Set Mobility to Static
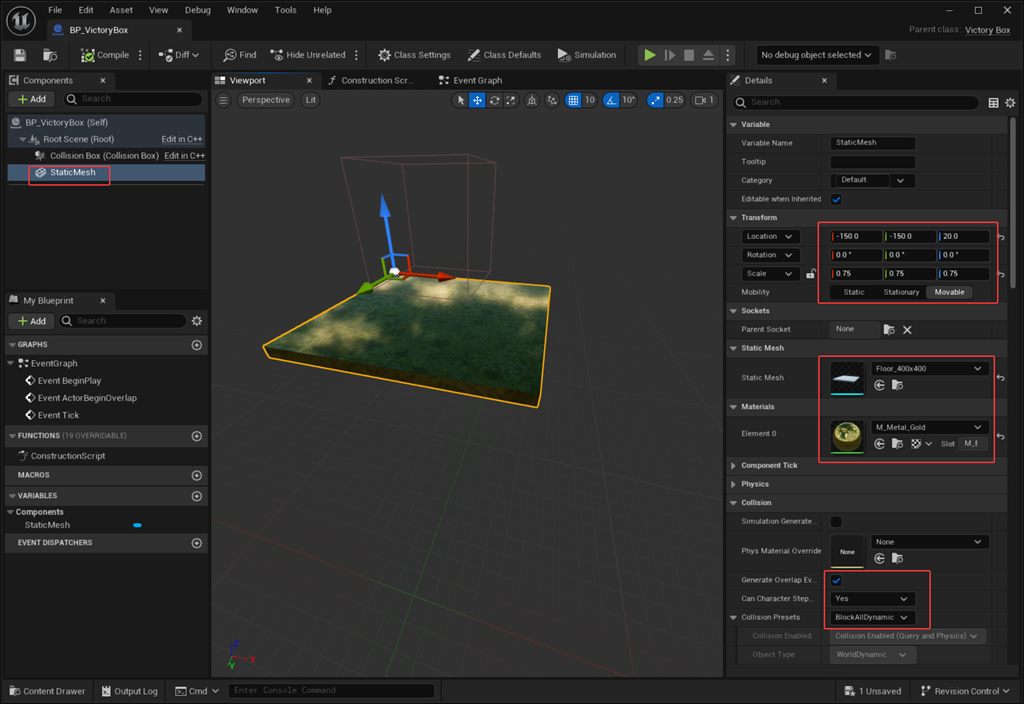The image size is (1024, 704). (853, 292)
